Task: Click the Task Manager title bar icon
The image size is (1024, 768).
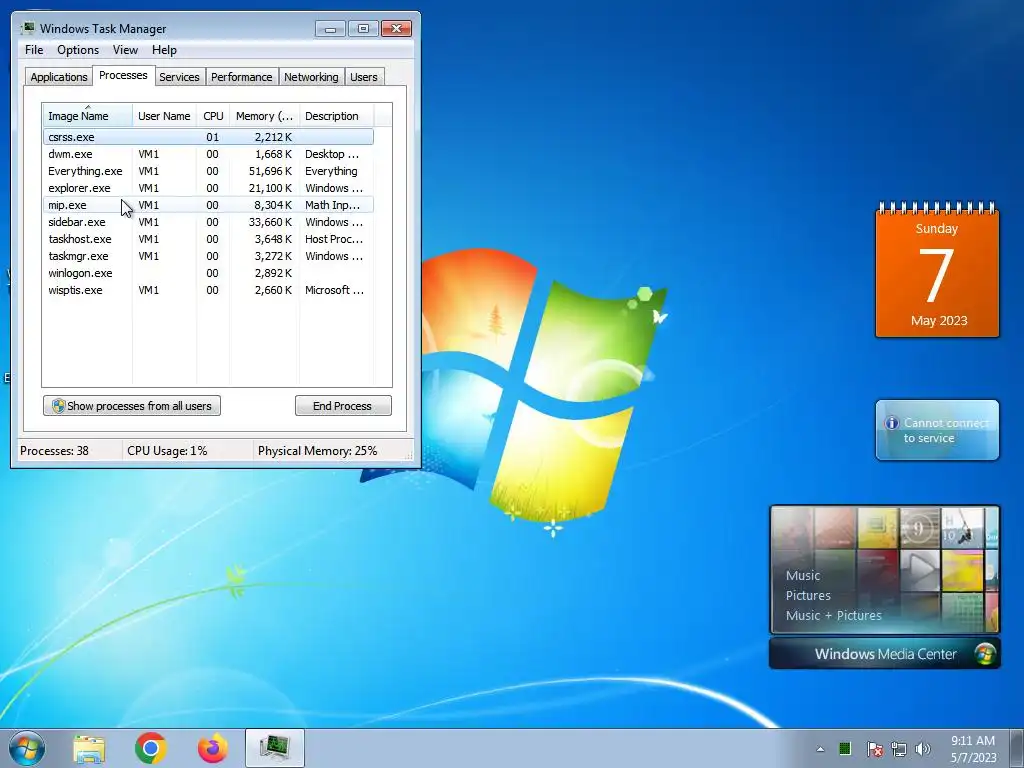Action: point(28,29)
